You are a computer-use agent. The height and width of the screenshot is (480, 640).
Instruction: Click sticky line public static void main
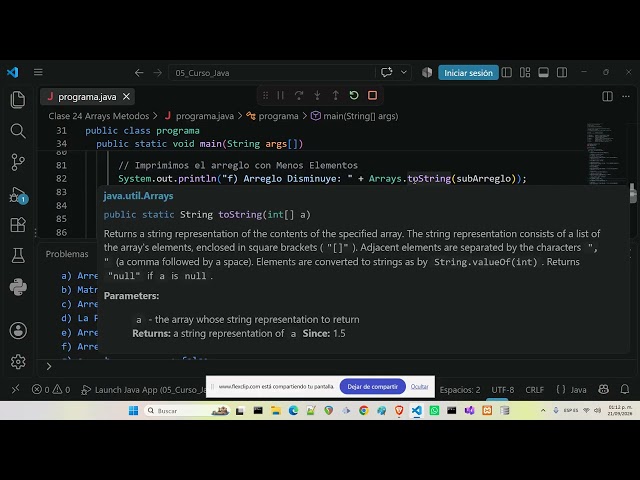200,144
